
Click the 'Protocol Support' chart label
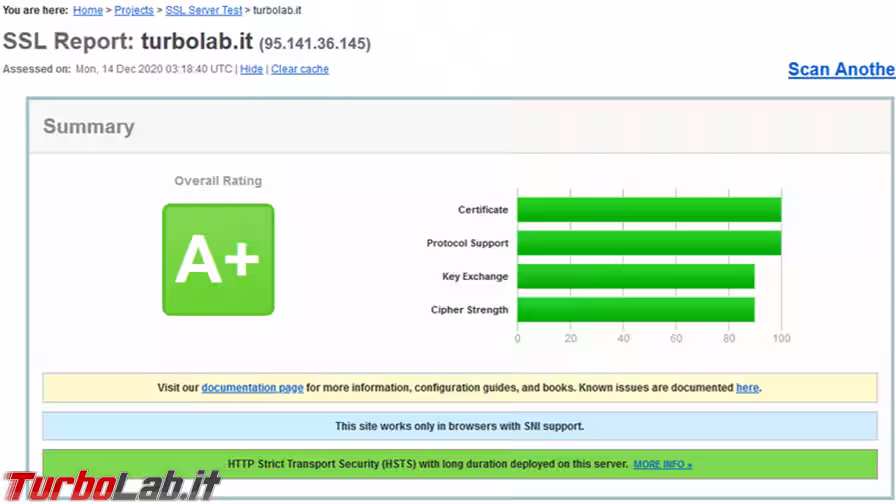(467, 243)
